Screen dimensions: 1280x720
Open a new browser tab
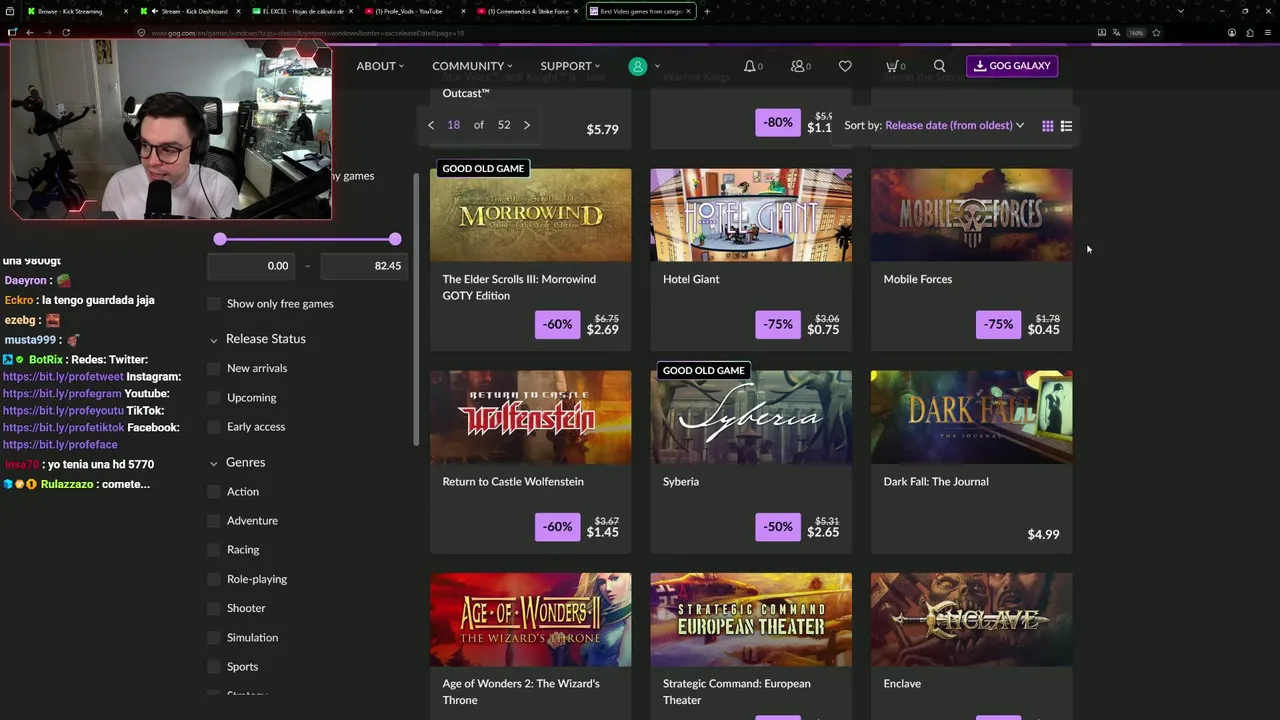(707, 11)
